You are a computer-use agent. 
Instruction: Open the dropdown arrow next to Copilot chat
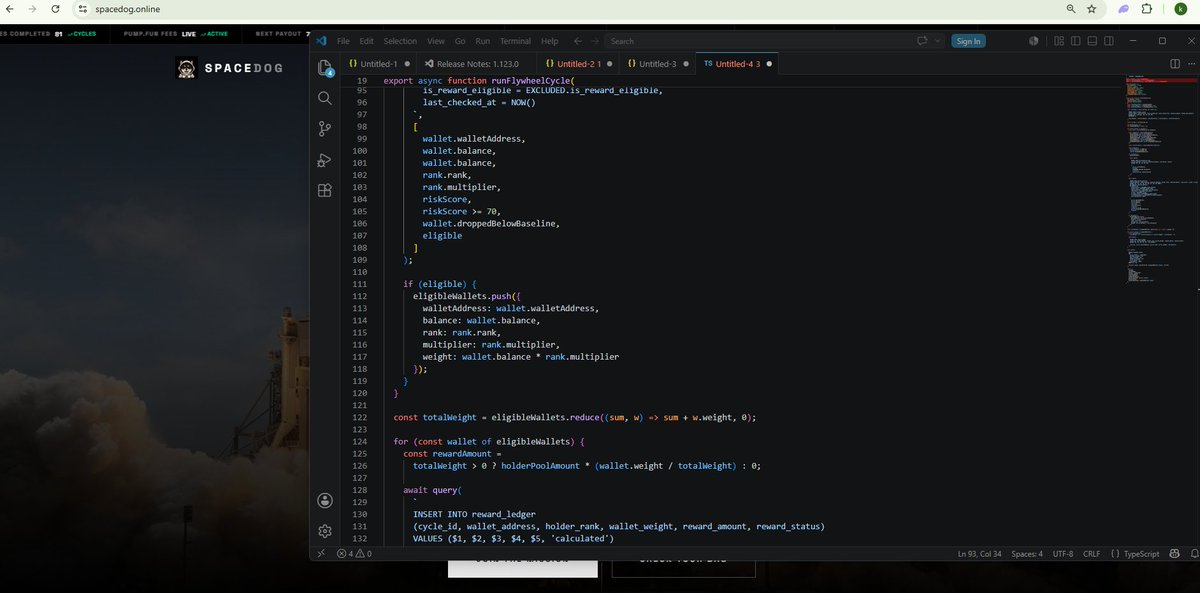(x=937, y=41)
